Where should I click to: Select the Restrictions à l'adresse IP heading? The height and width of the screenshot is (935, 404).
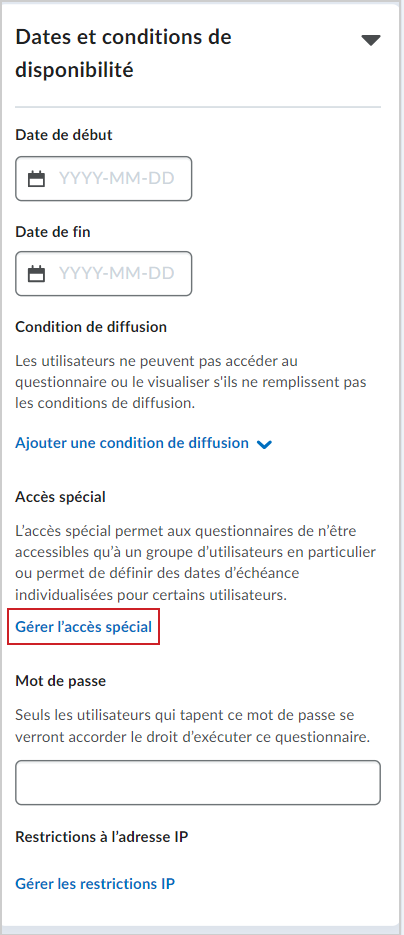[102, 837]
